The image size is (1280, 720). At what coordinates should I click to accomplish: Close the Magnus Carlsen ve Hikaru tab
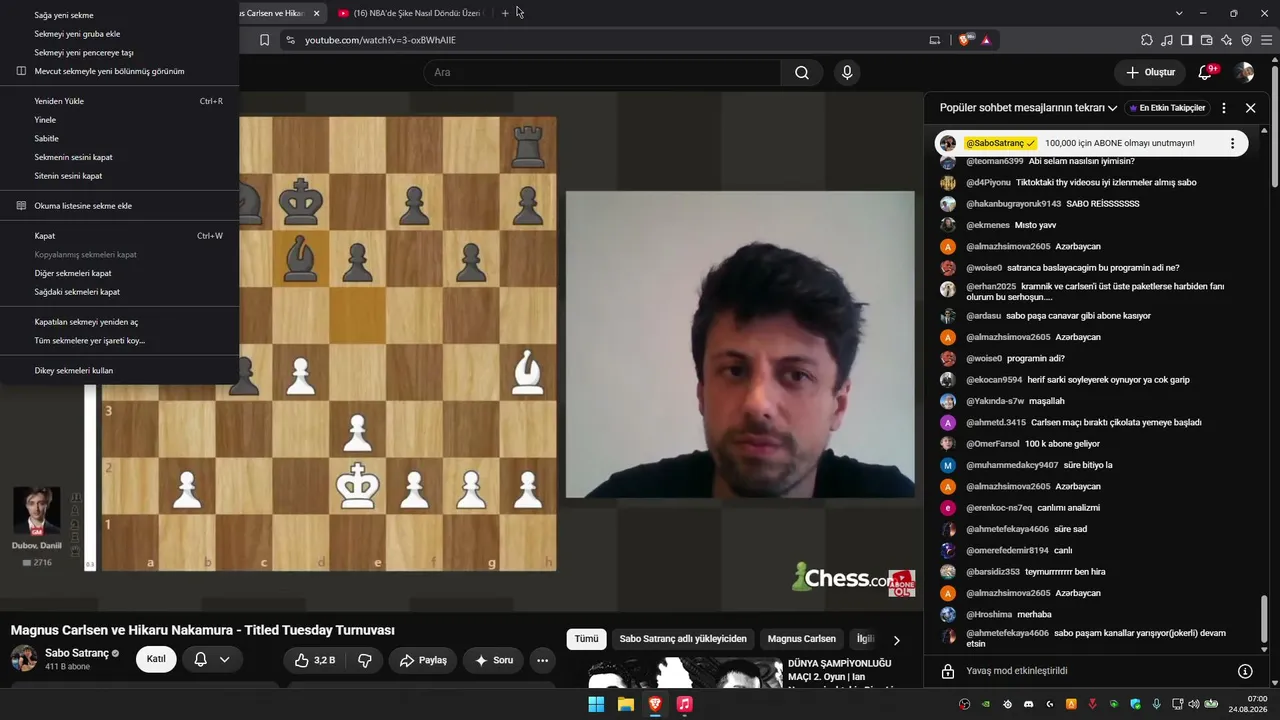coord(316,13)
